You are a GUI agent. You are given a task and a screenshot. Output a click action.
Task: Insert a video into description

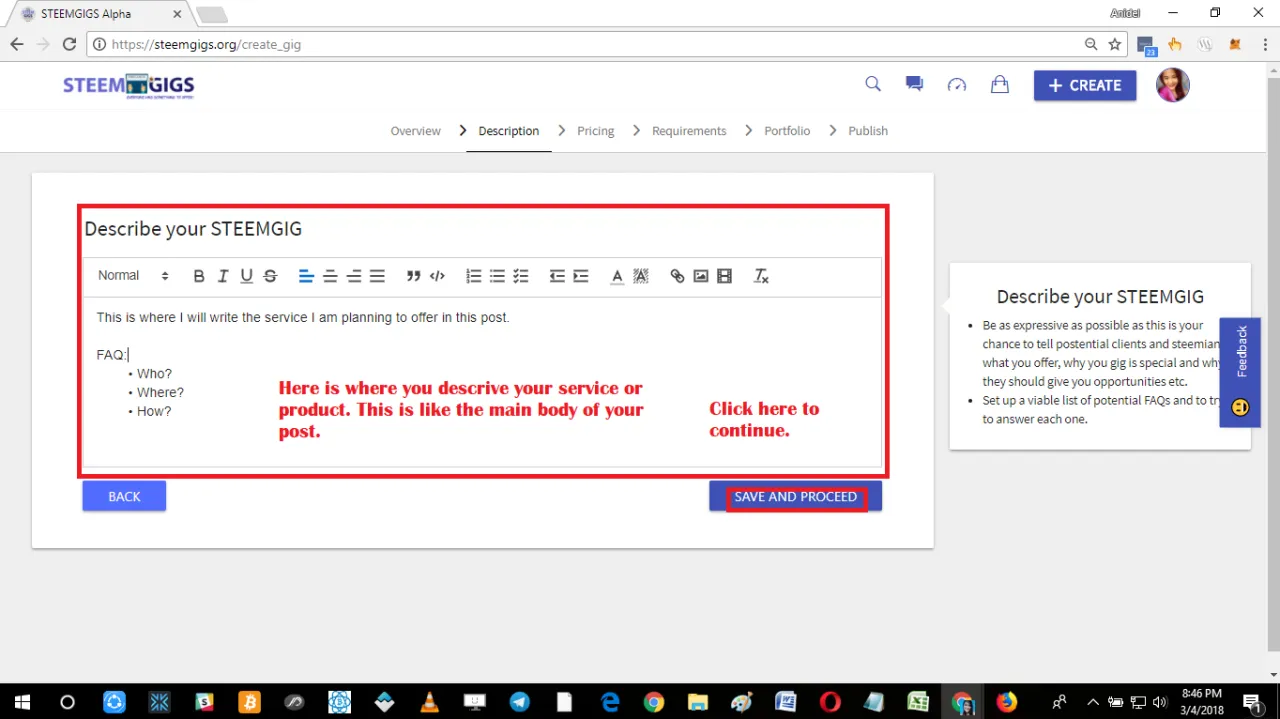tap(725, 276)
